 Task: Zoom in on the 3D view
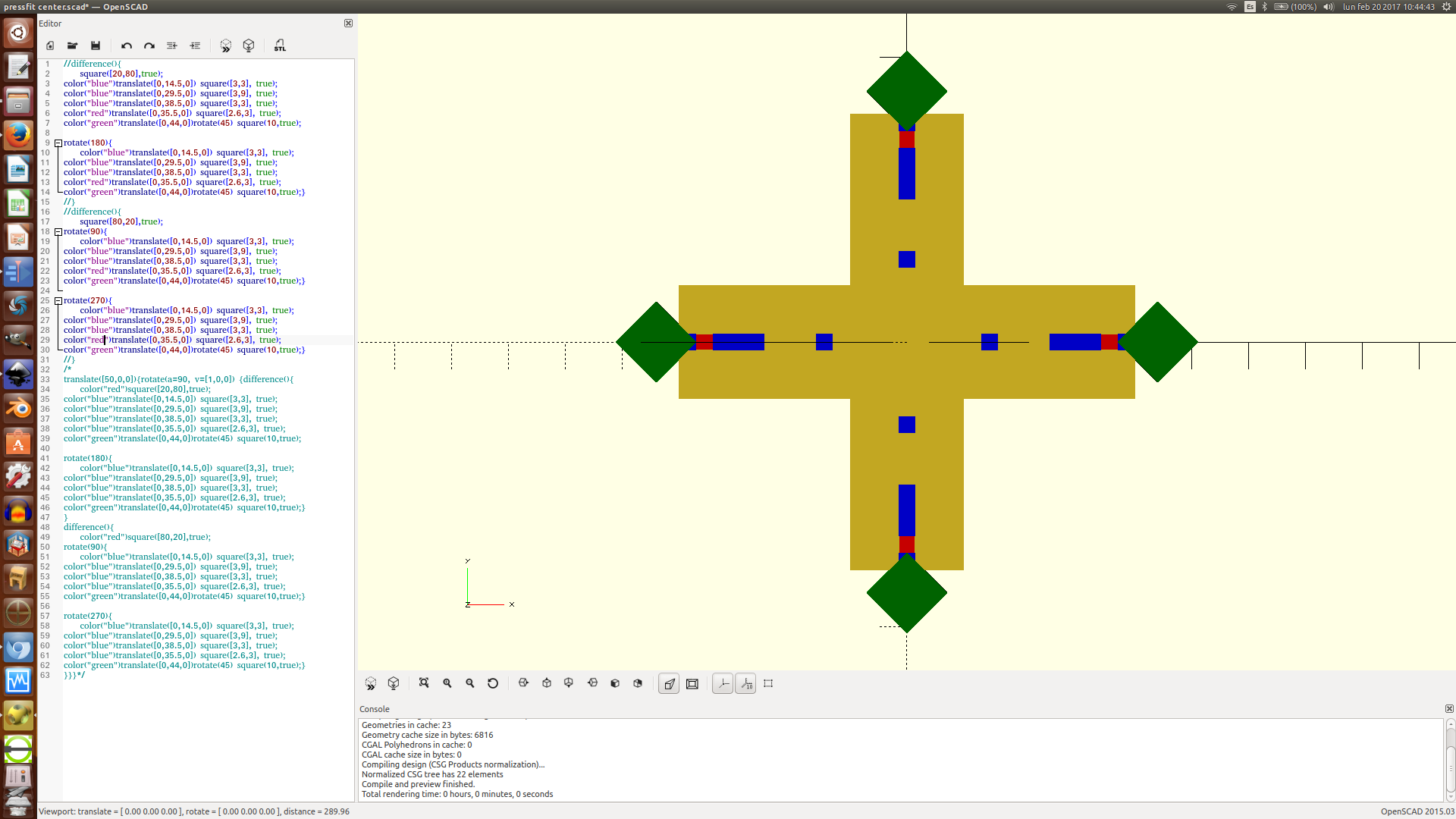(447, 683)
